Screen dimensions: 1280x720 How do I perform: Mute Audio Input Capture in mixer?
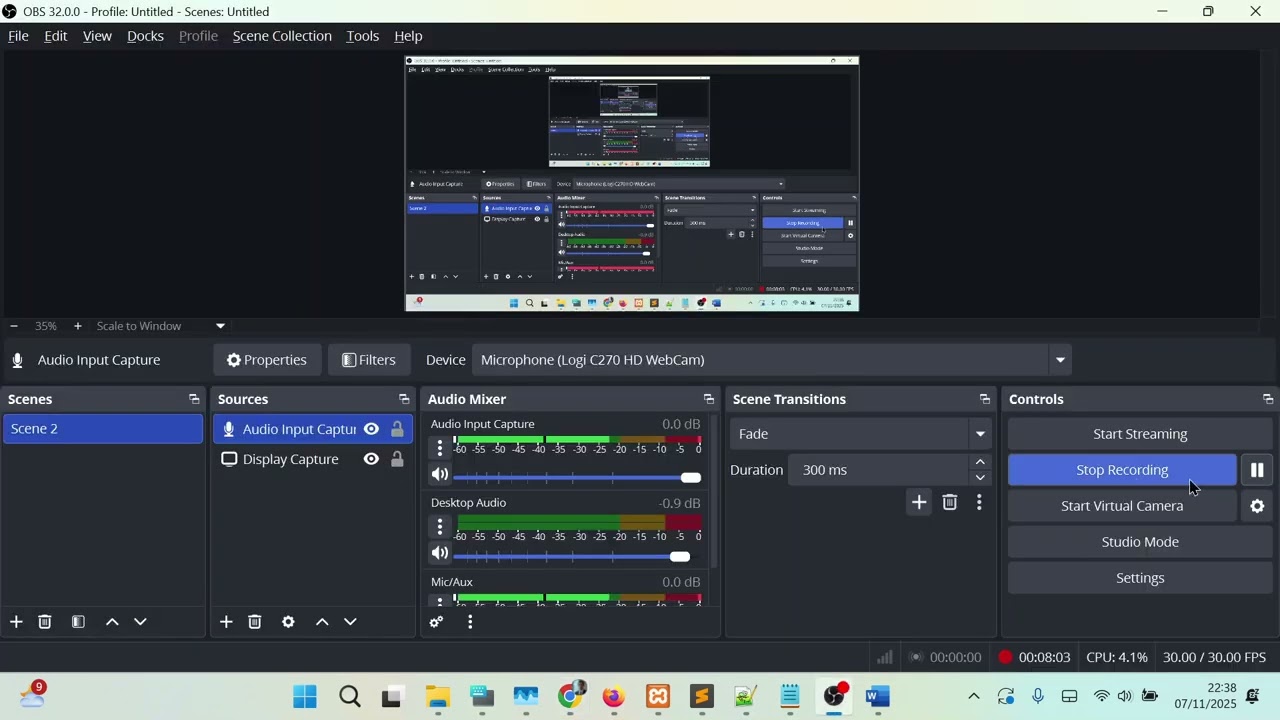(x=440, y=475)
